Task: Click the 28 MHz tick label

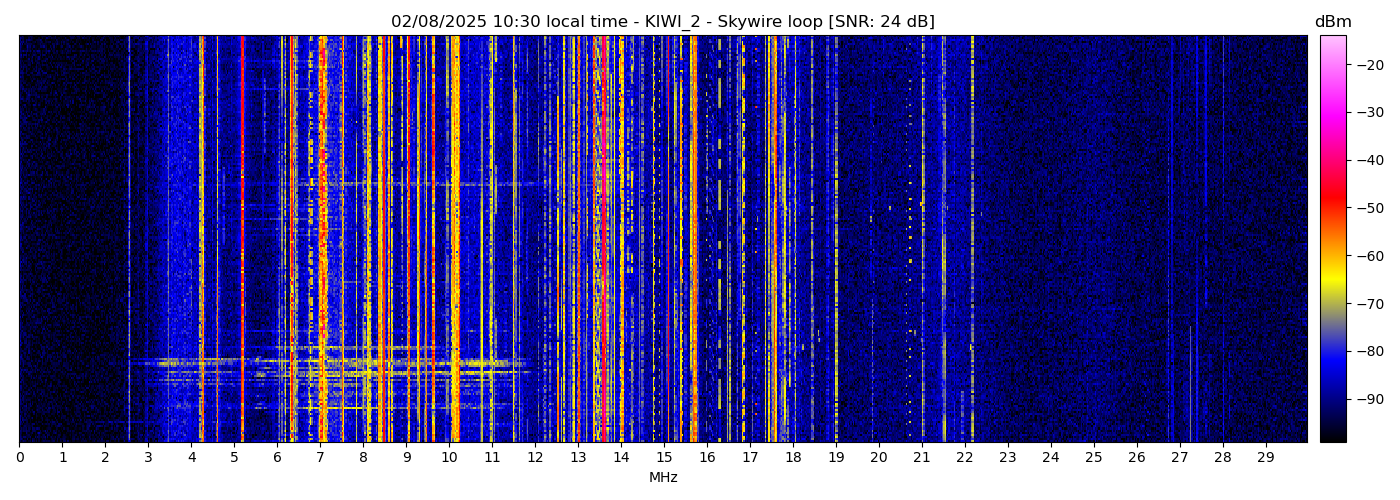Action: 1222,457
